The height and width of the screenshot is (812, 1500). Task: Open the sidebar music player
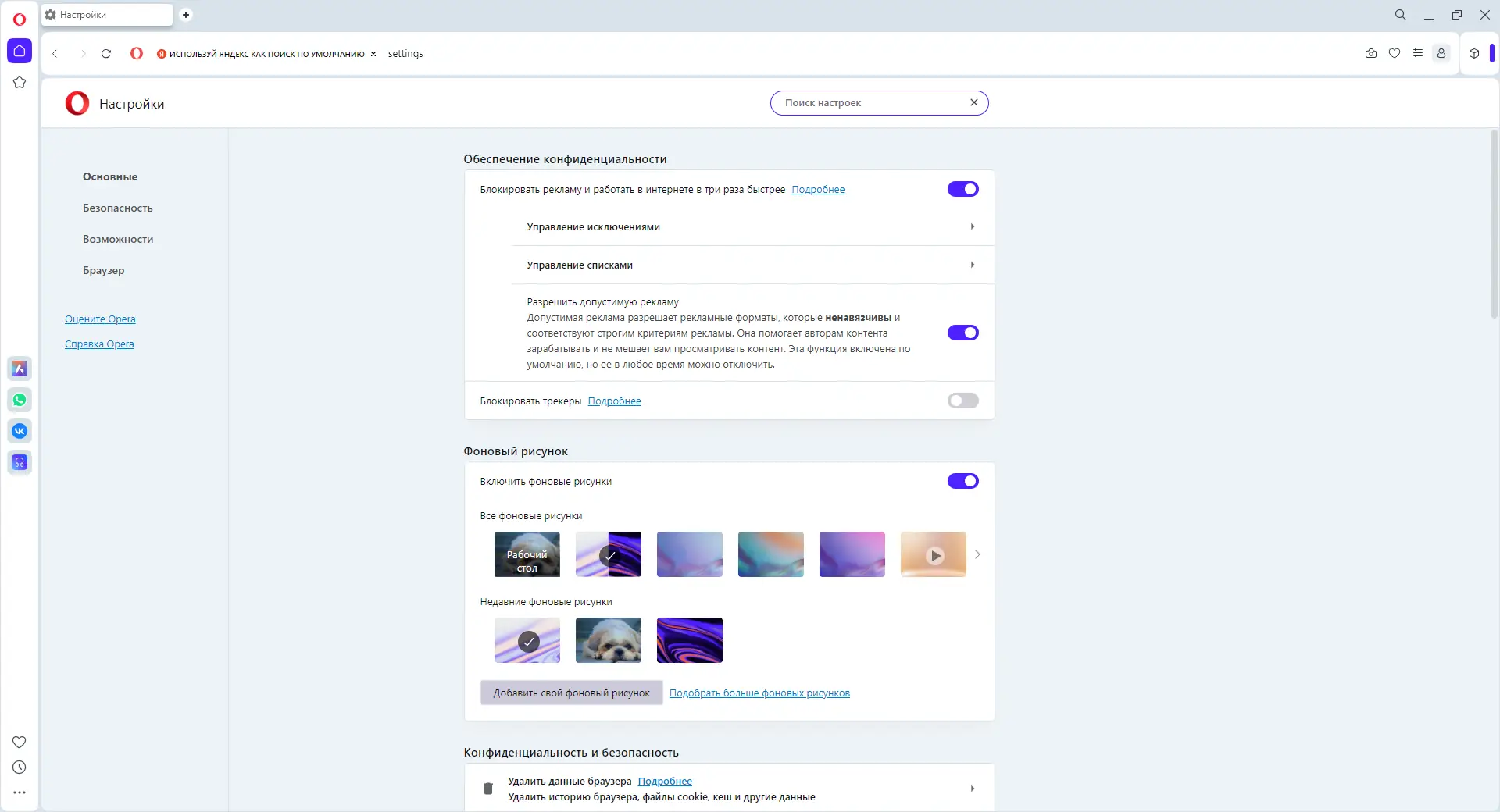(20, 462)
